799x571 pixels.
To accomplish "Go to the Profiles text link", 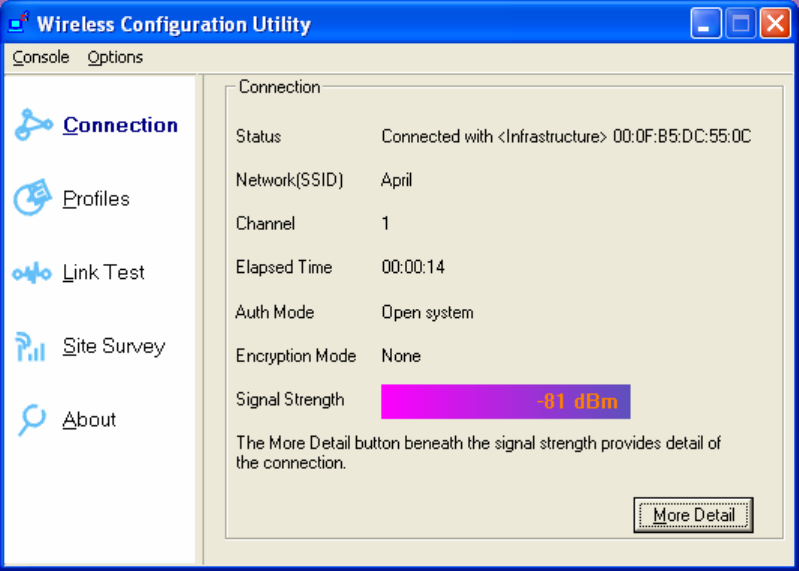I will pyautogui.click(x=96, y=199).
